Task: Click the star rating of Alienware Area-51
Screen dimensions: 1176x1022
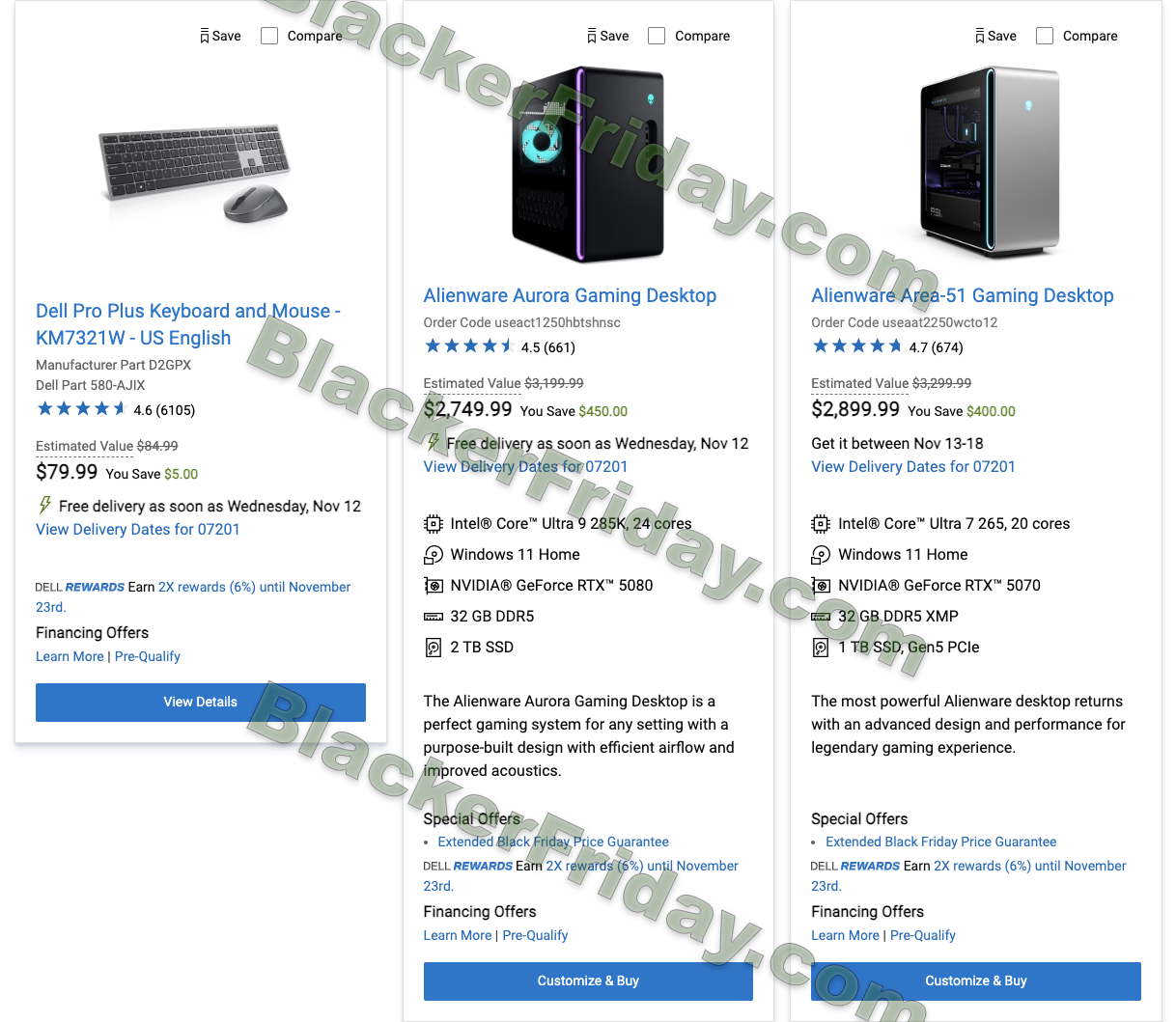Action: point(857,346)
